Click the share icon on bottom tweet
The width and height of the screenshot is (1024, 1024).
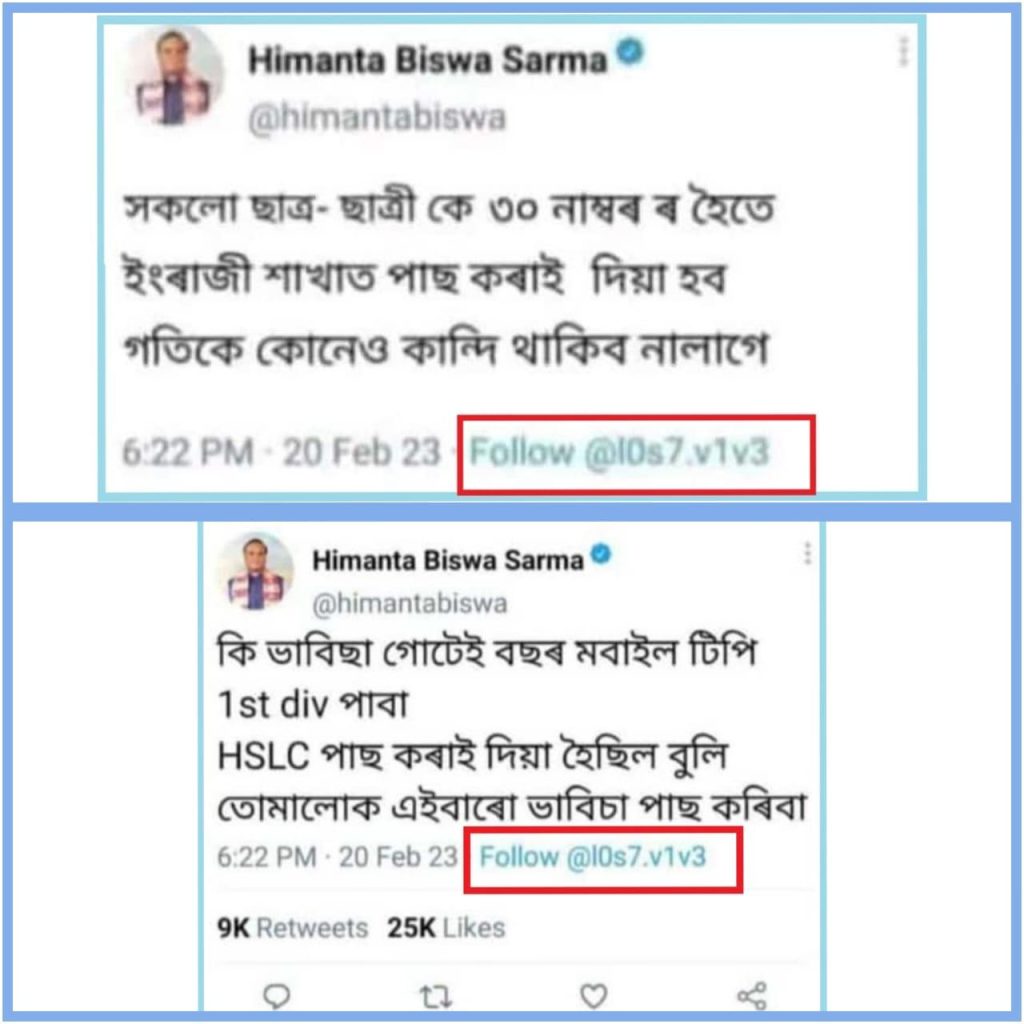752,996
